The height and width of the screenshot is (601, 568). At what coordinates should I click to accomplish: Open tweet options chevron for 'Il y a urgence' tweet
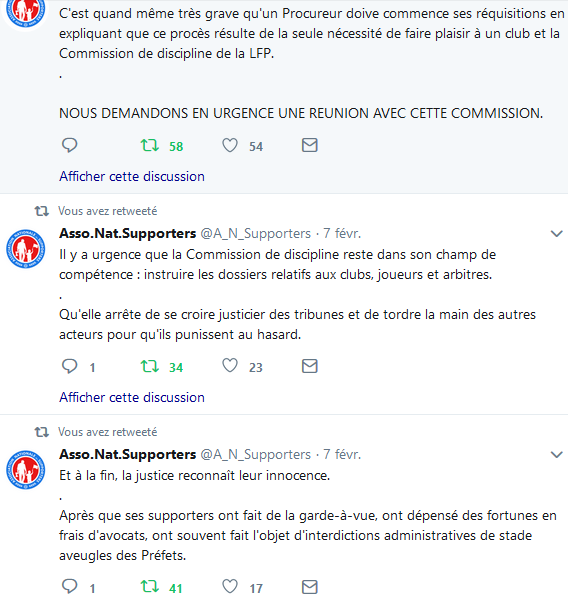click(x=556, y=233)
